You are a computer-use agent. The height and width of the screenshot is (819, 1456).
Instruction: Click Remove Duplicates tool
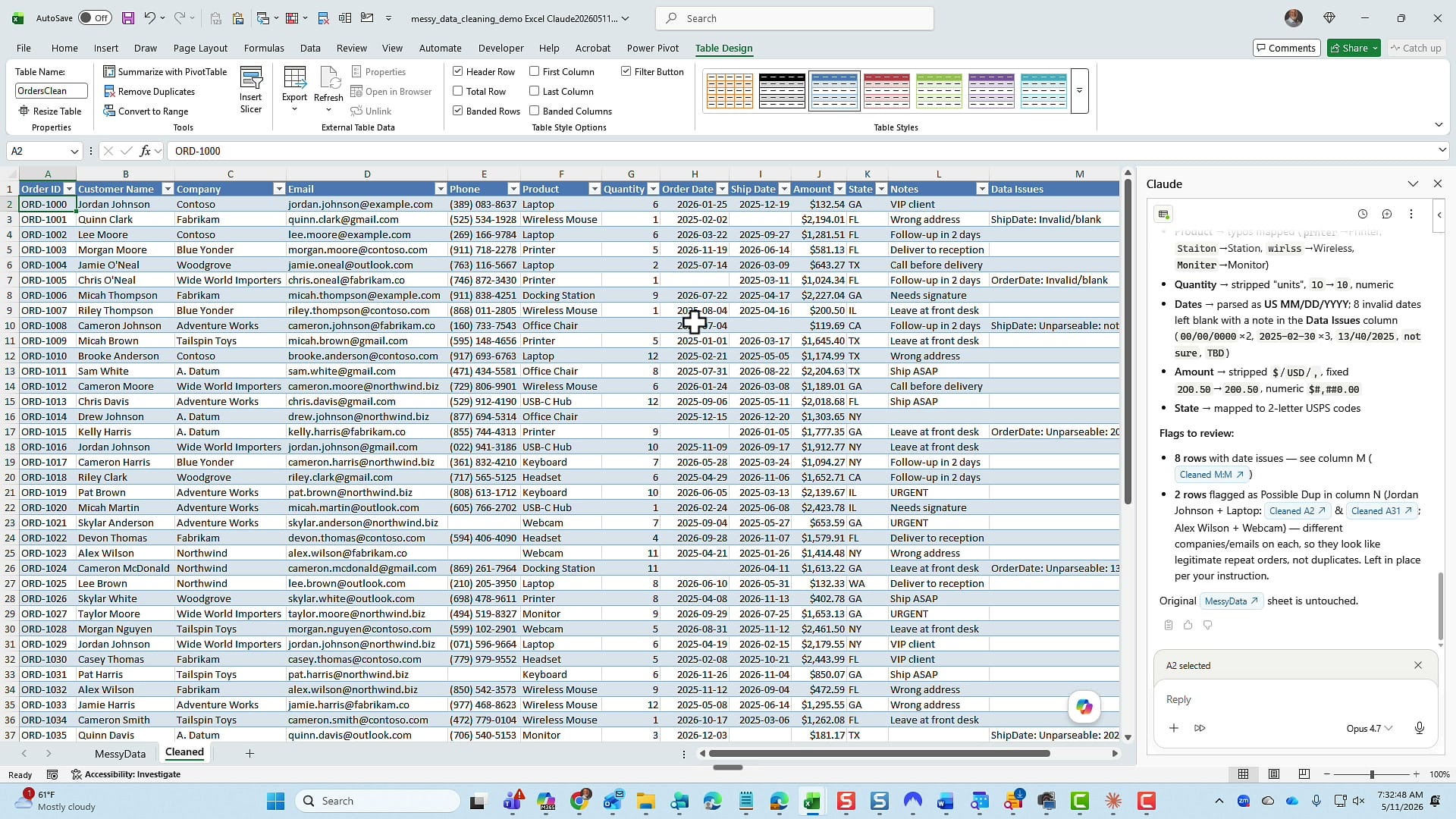tap(149, 91)
